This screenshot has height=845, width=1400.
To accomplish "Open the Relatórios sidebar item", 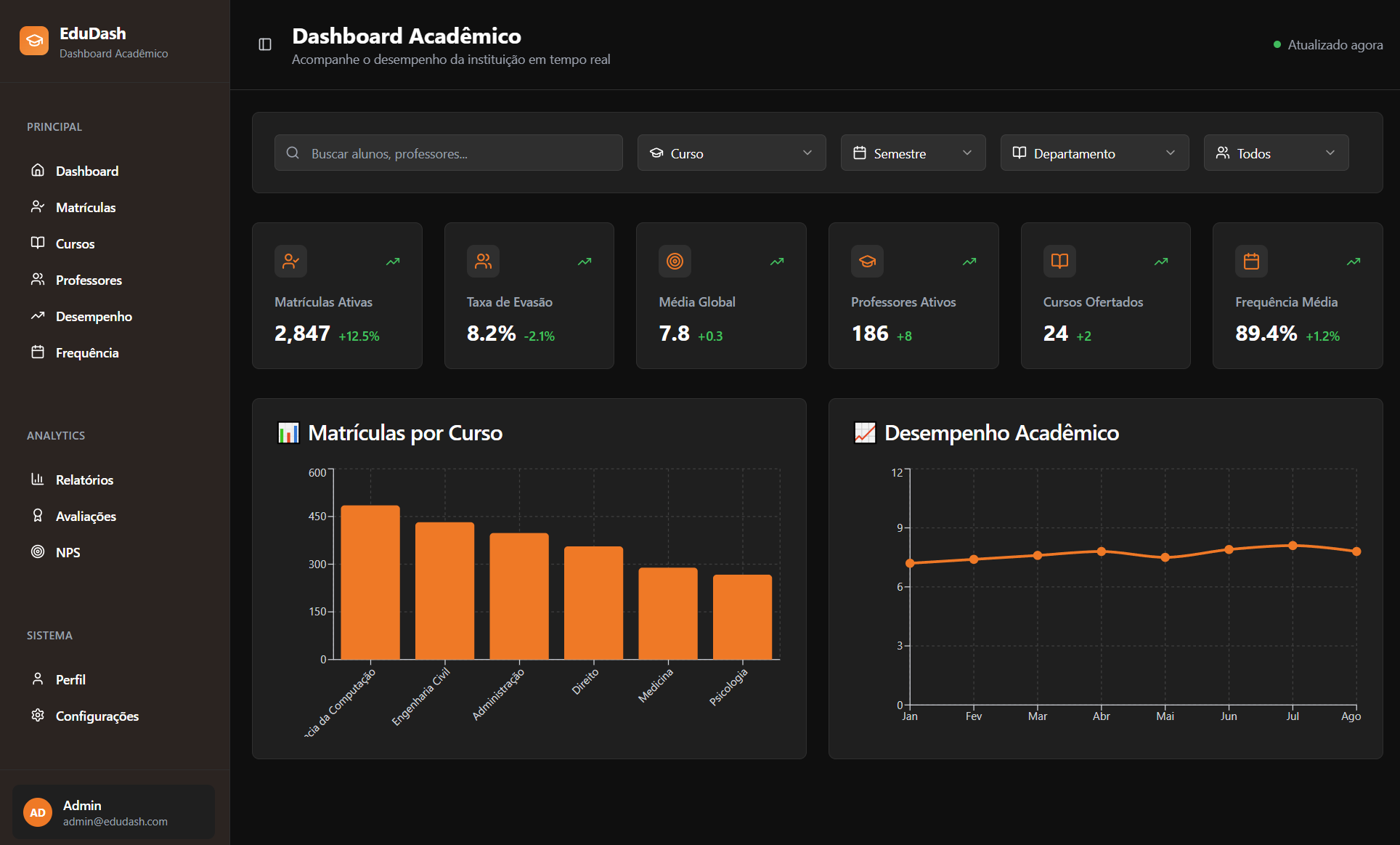I will point(84,480).
